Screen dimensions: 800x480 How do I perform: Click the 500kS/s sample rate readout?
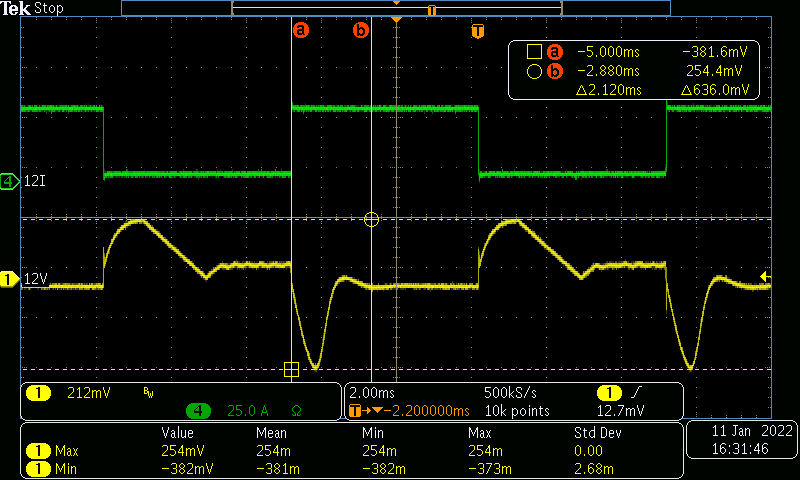(512, 393)
